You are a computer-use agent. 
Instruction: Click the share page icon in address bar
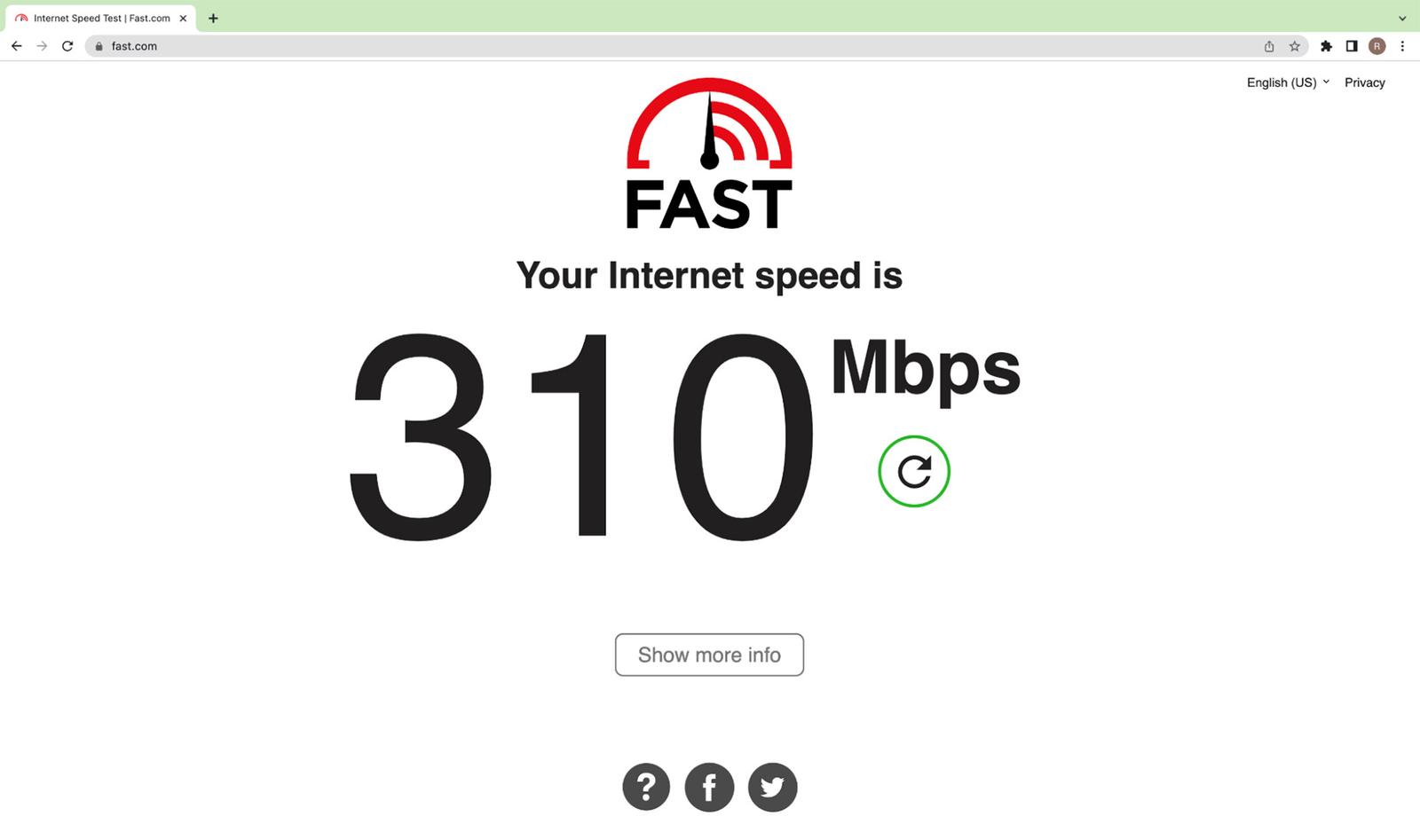point(1269,46)
